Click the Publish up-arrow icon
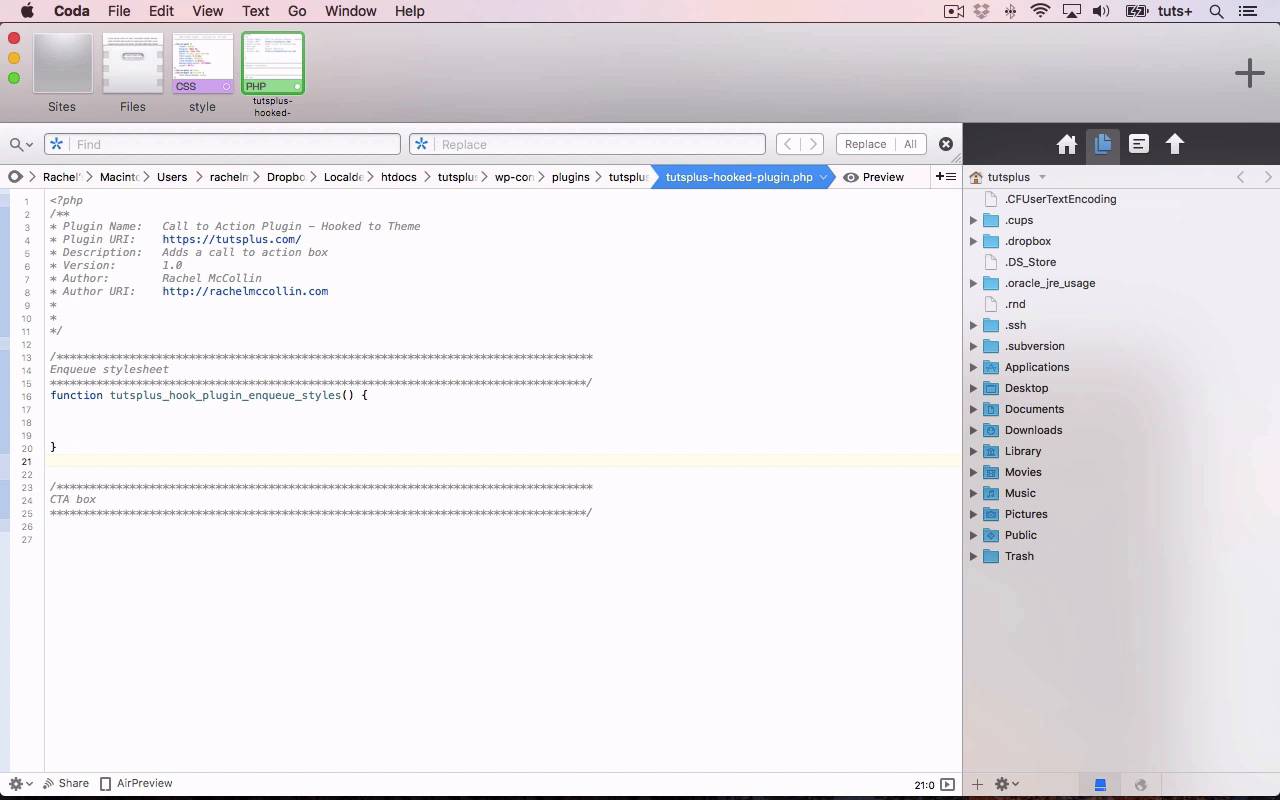The height and width of the screenshot is (800, 1280). (x=1175, y=144)
